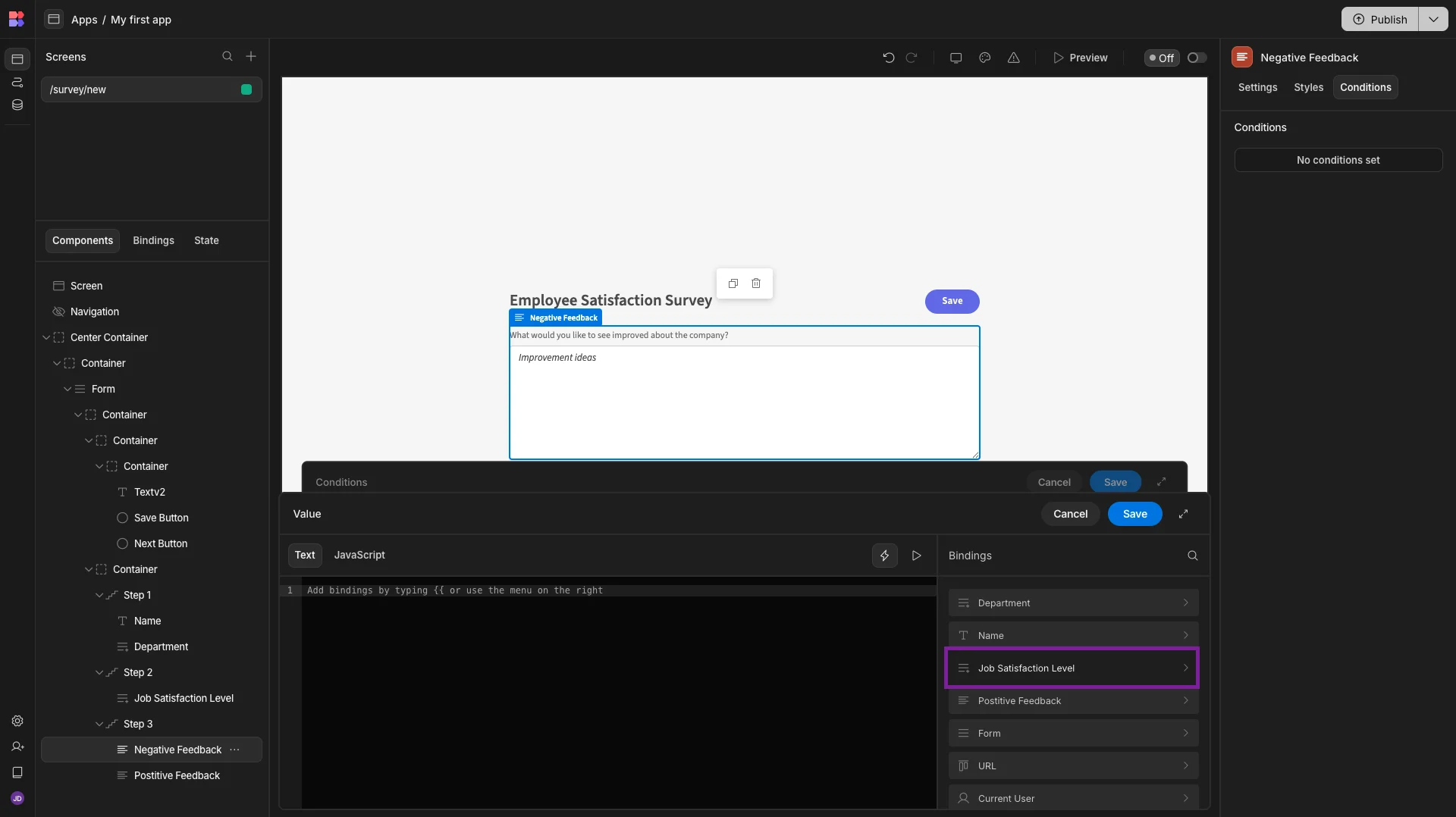Select Textv2 in component tree
Screen dimensions: 1456x817
click(152, 492)
